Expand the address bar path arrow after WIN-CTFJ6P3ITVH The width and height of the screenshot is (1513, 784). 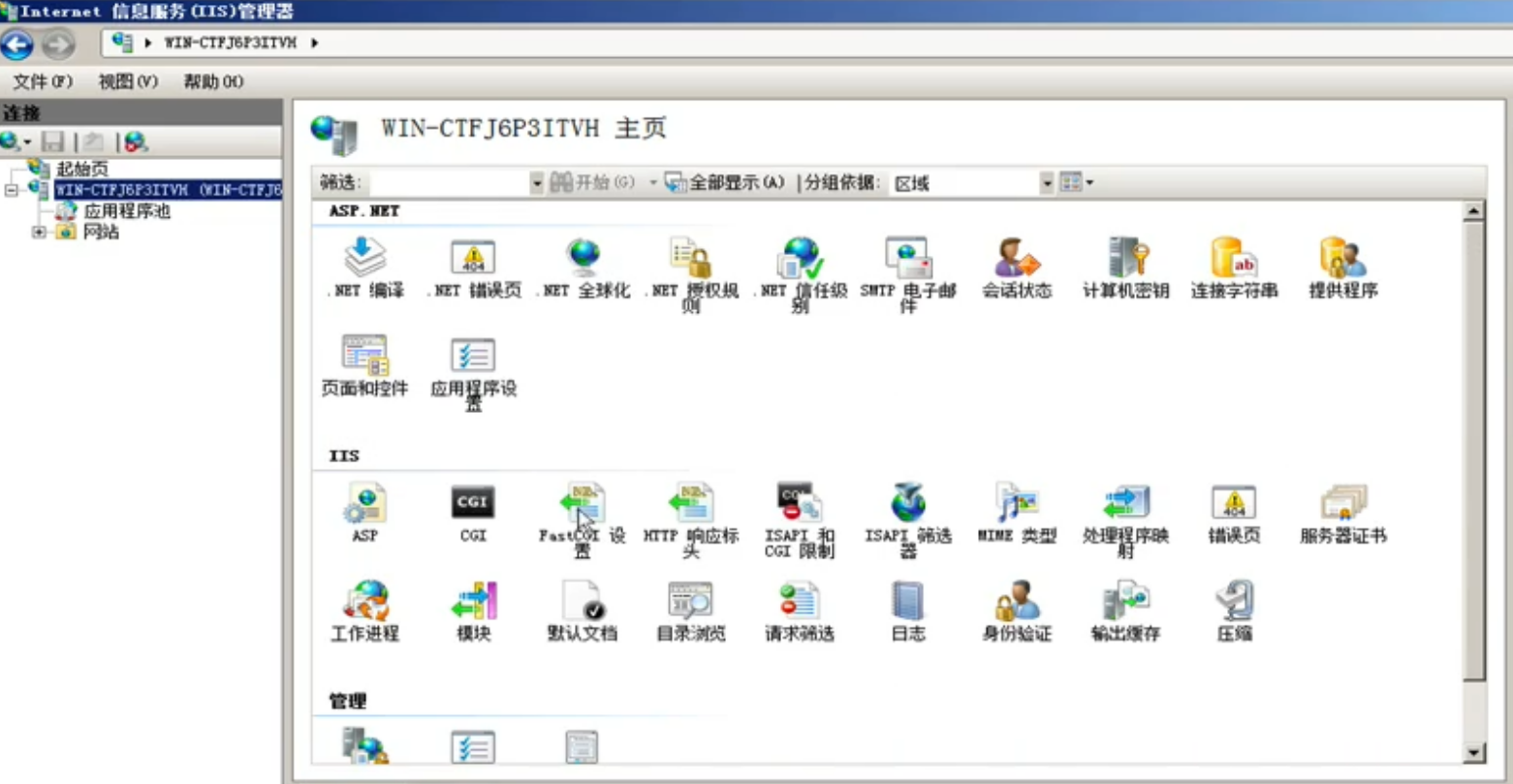tap(315, 43)
